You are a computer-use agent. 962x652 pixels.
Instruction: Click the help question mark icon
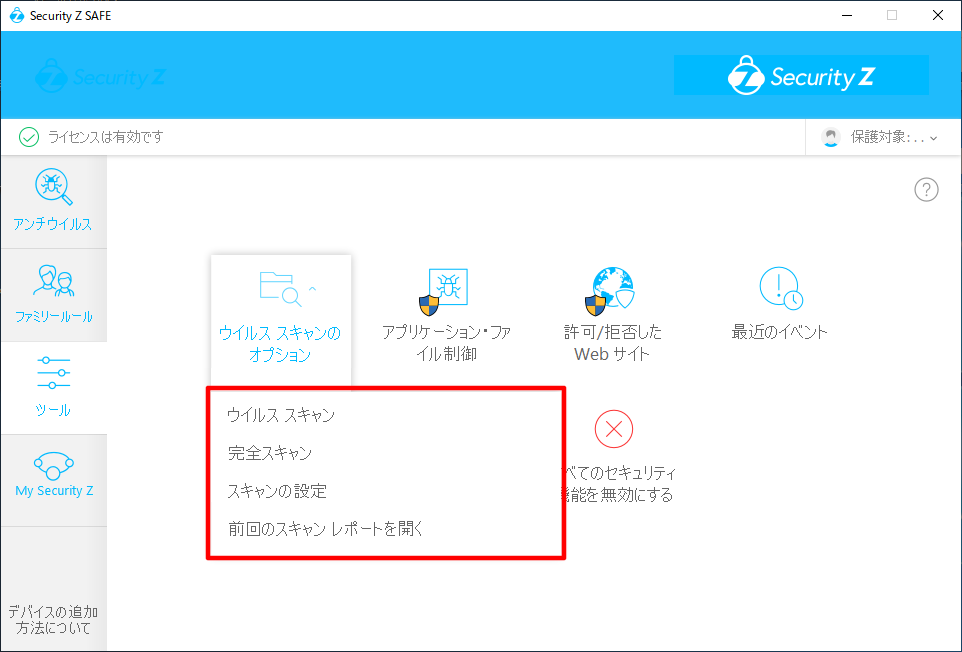coord(926,190)
